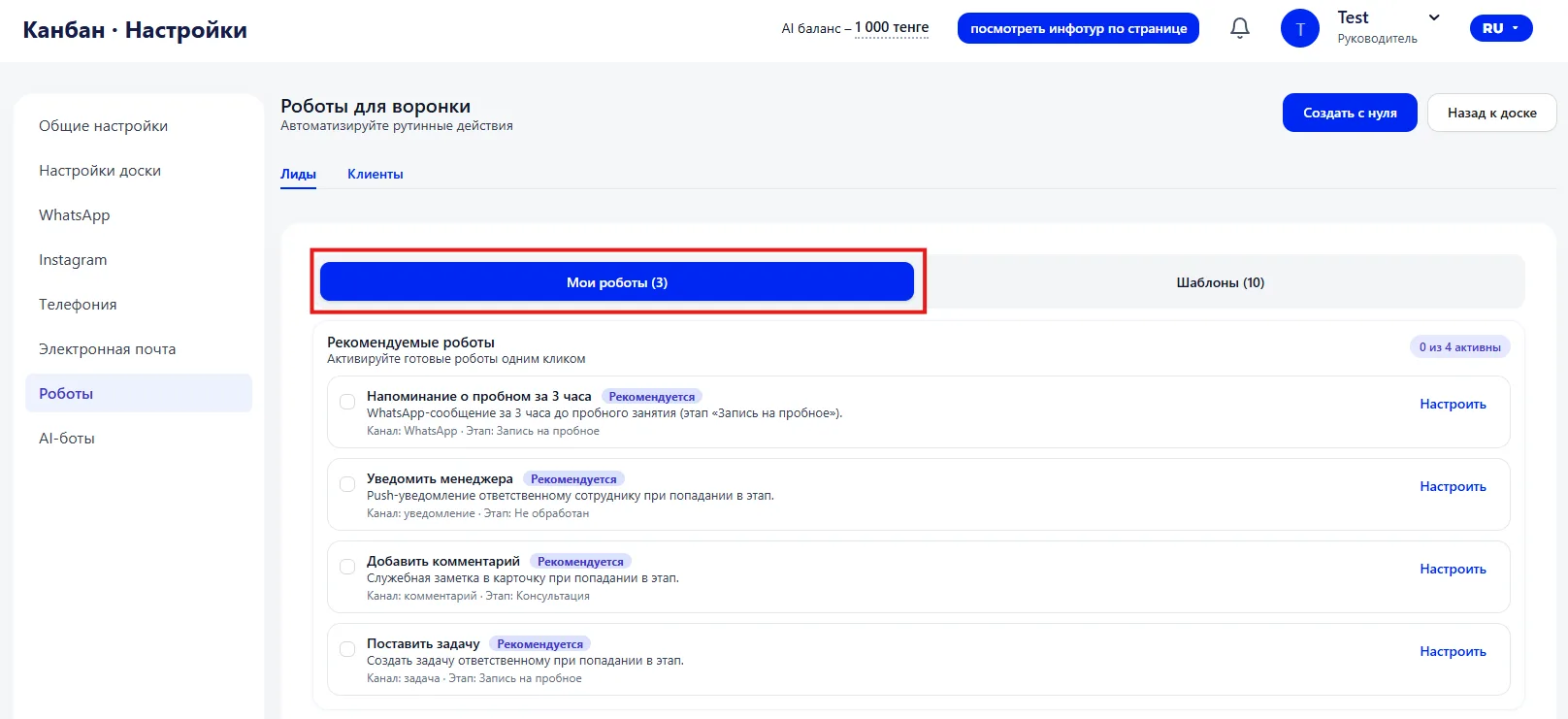
Task: Expand the Test user profile dropdown
Action: coord(1434,17)
